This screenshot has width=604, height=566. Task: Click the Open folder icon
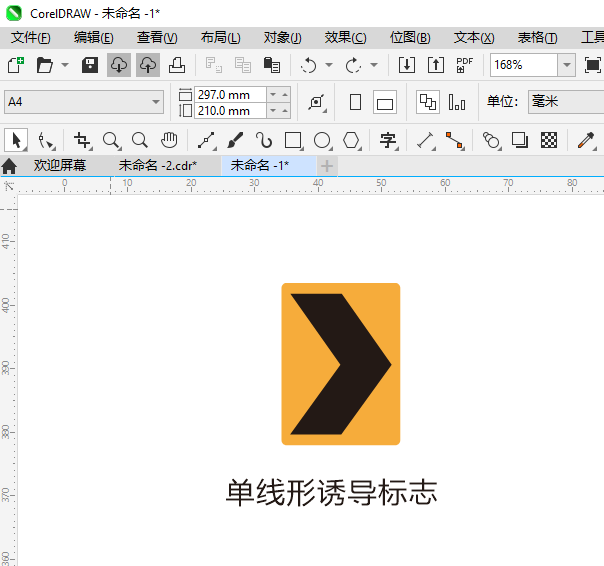pyautogui.click(x=44, y=65)
